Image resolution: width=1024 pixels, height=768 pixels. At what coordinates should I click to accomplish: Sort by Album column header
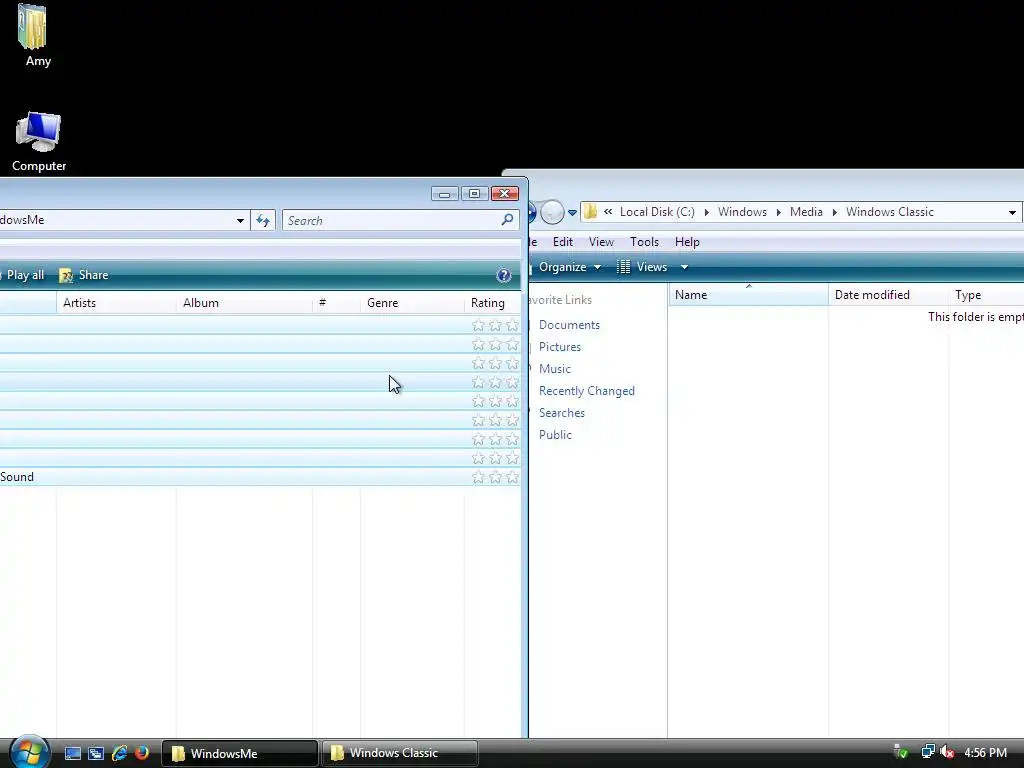coord(244,302)
